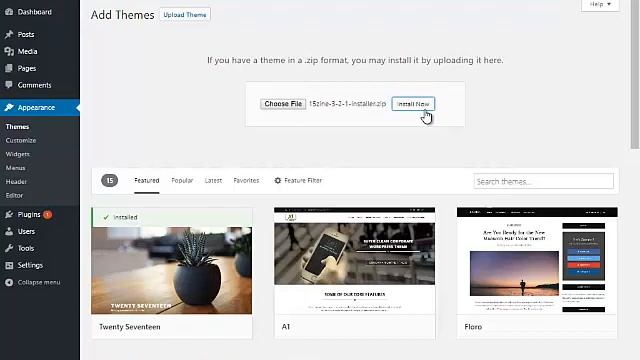Click the Upload Theme button
The height and width of the screenshot is (360, 640).
(x=185, y=15)
